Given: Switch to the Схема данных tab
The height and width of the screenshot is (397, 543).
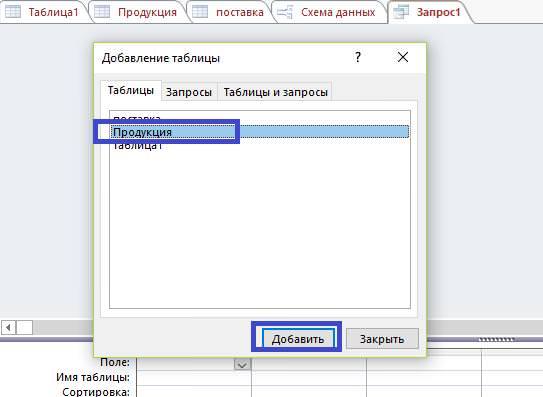Looking at the screenshot, I should 329,12.
